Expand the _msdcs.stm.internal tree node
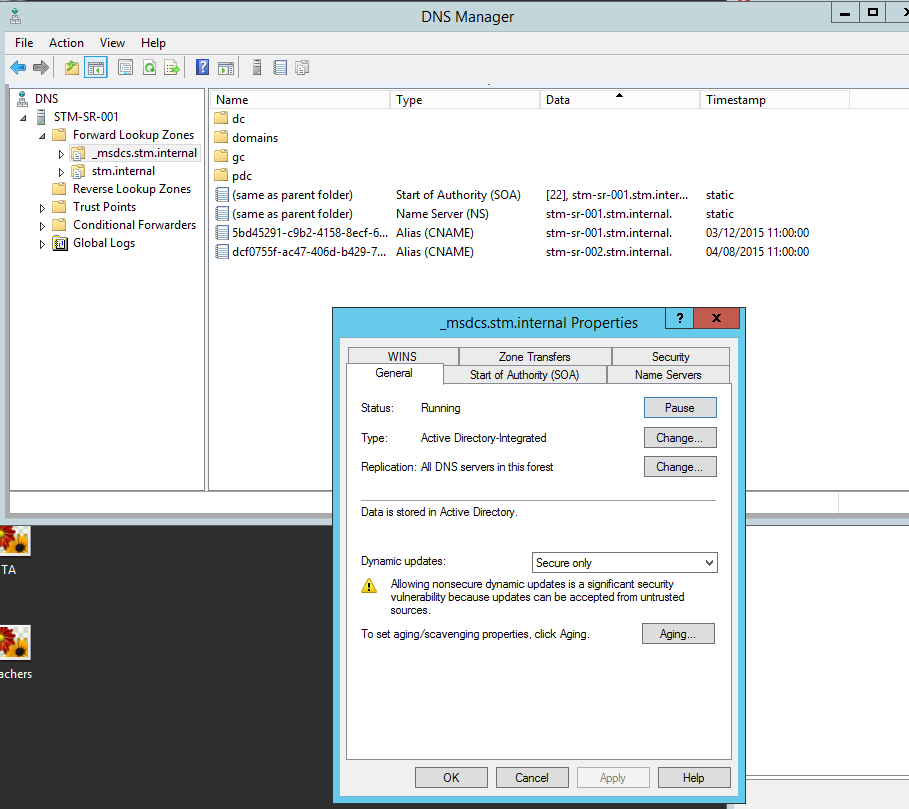Image resolution: width=909 pixels, height=809 pixels. [62, 152]
